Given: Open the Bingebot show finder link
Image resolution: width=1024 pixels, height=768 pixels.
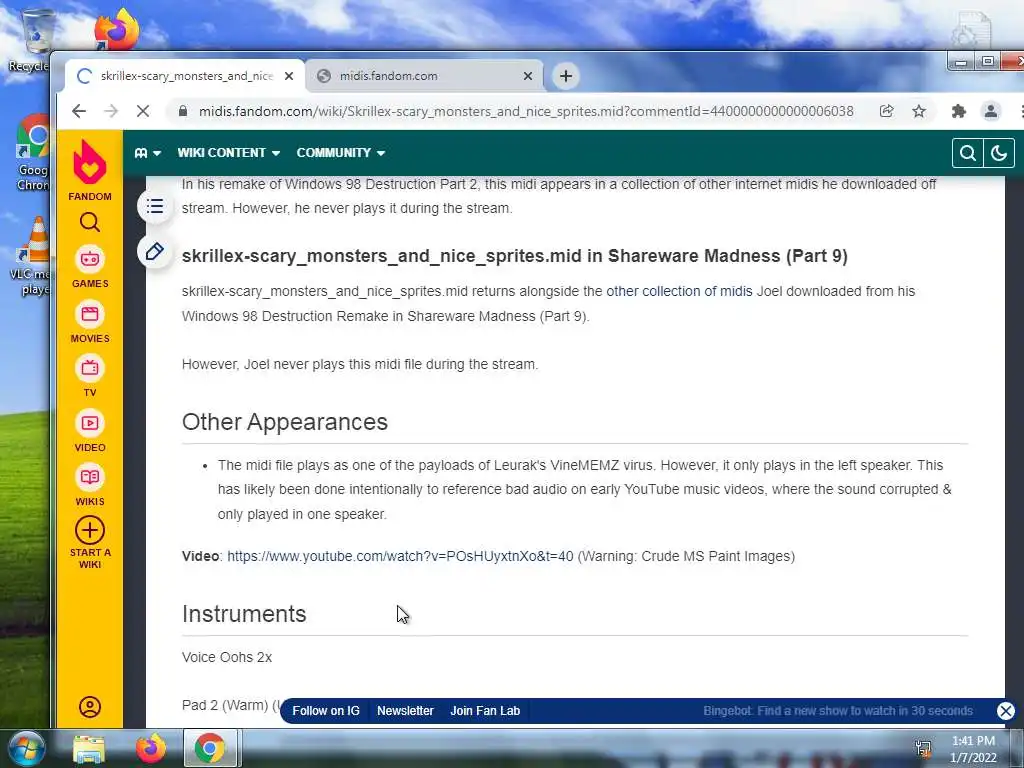Looking at the screenshot, I should point(838,711).
